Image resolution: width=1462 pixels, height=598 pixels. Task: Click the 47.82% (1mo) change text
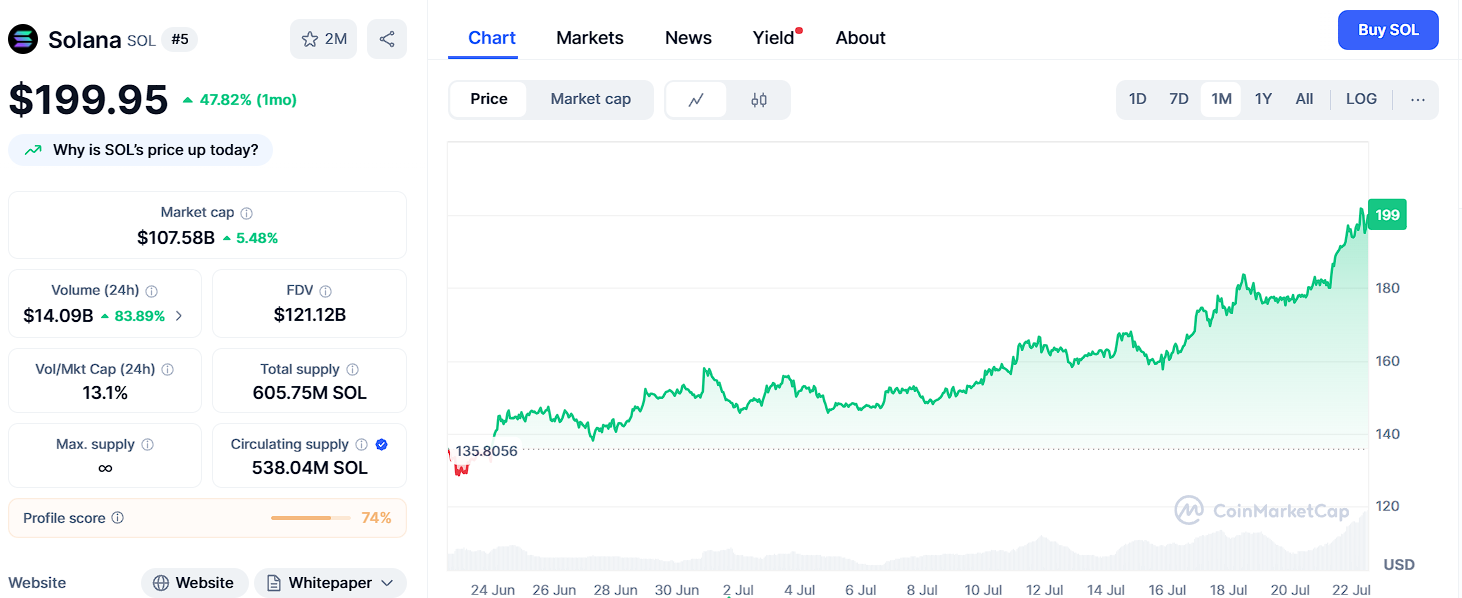248,100
